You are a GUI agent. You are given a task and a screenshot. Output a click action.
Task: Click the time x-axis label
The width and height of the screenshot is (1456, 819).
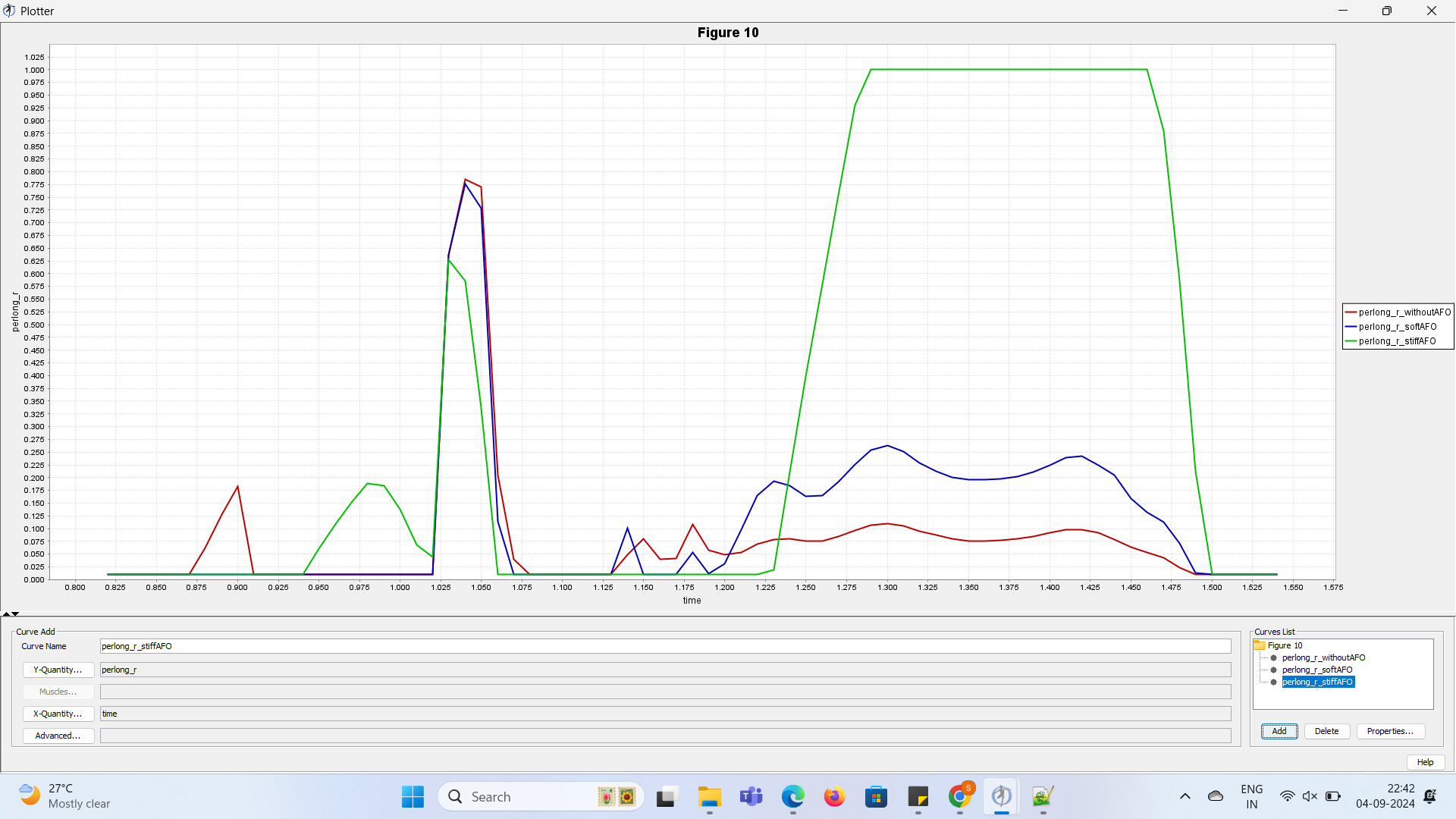click(x=692, y=601)
